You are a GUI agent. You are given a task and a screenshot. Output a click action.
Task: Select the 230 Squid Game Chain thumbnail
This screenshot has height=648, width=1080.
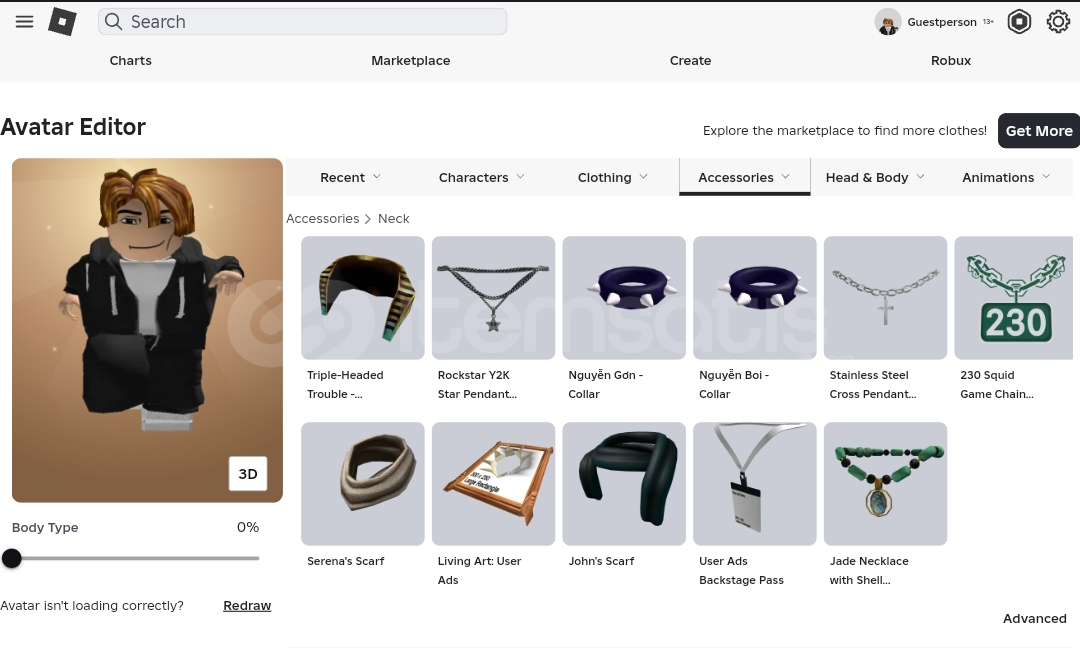point(1014,297)
